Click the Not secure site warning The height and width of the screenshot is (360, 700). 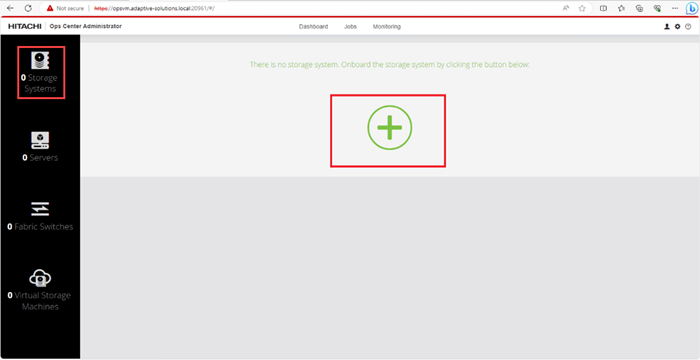pos(65,8)
